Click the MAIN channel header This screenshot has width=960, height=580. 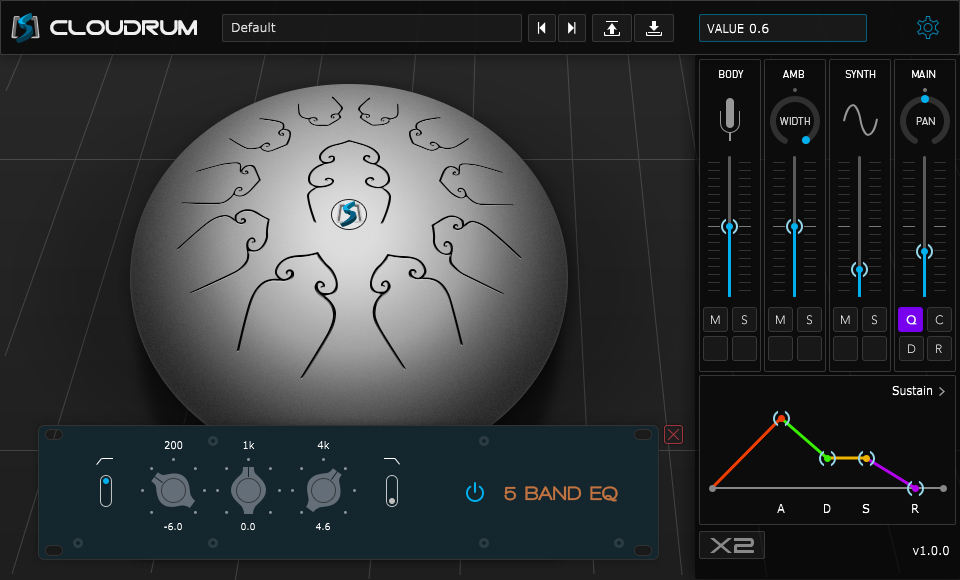coord(923,74)
